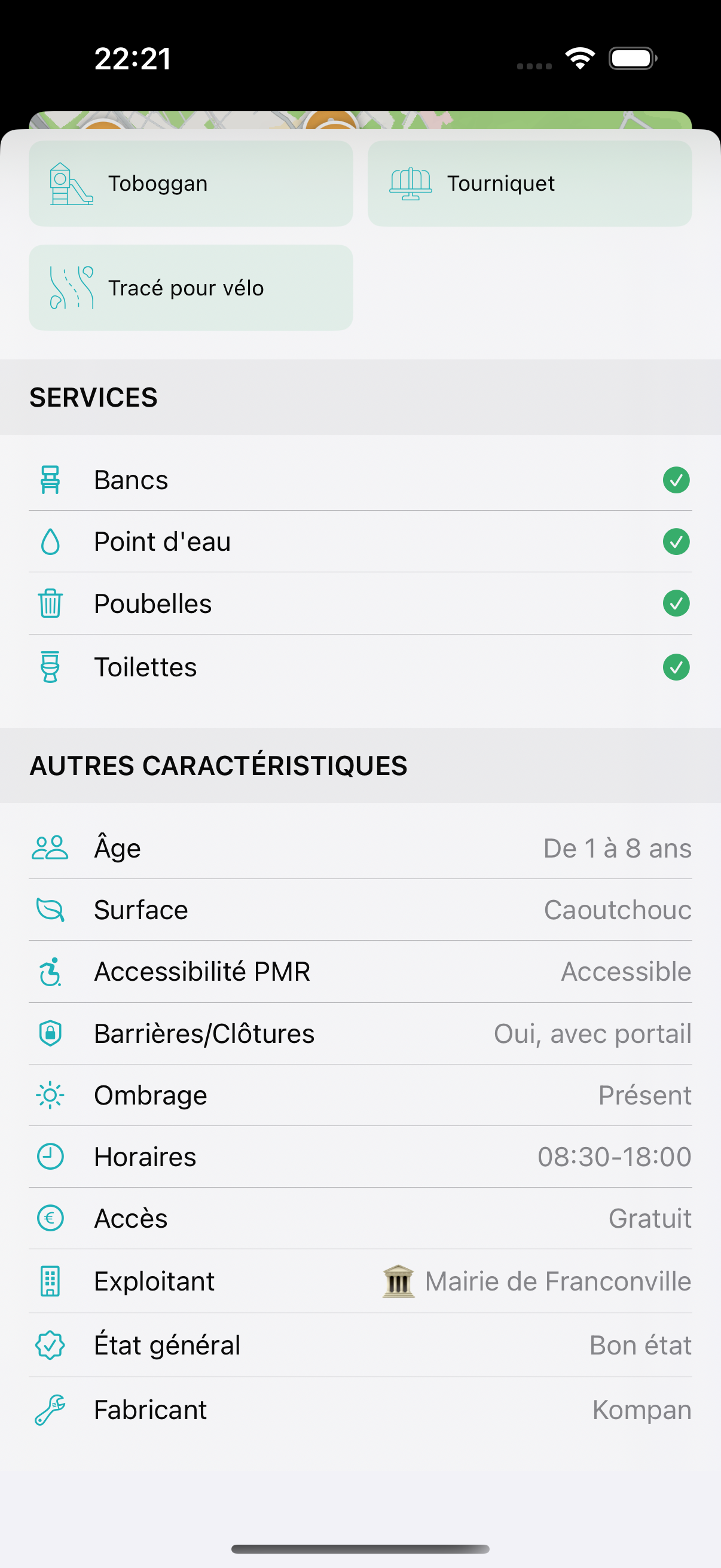Tap the toilet icon
Screen dimensions: 721x1568
coord(50,667)
